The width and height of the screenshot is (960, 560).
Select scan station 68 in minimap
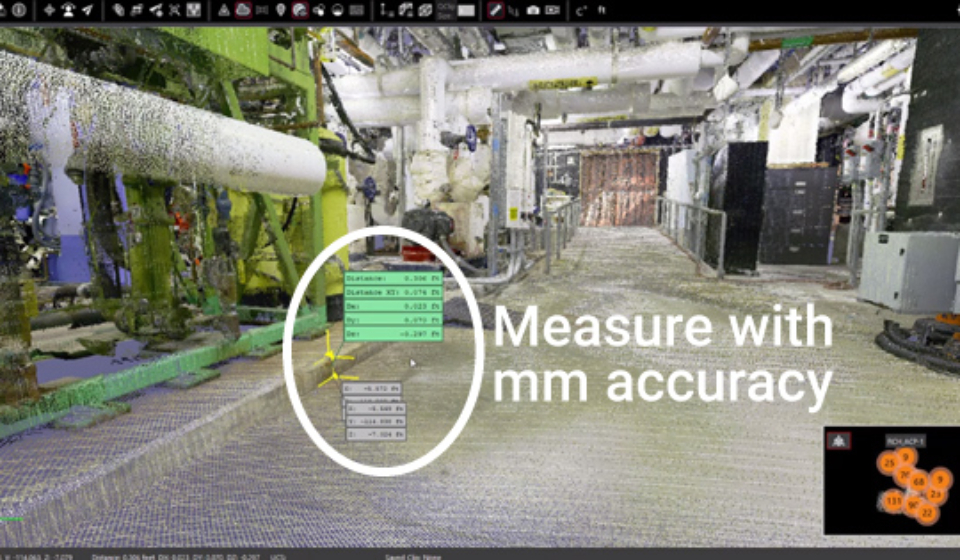point(918,482)
